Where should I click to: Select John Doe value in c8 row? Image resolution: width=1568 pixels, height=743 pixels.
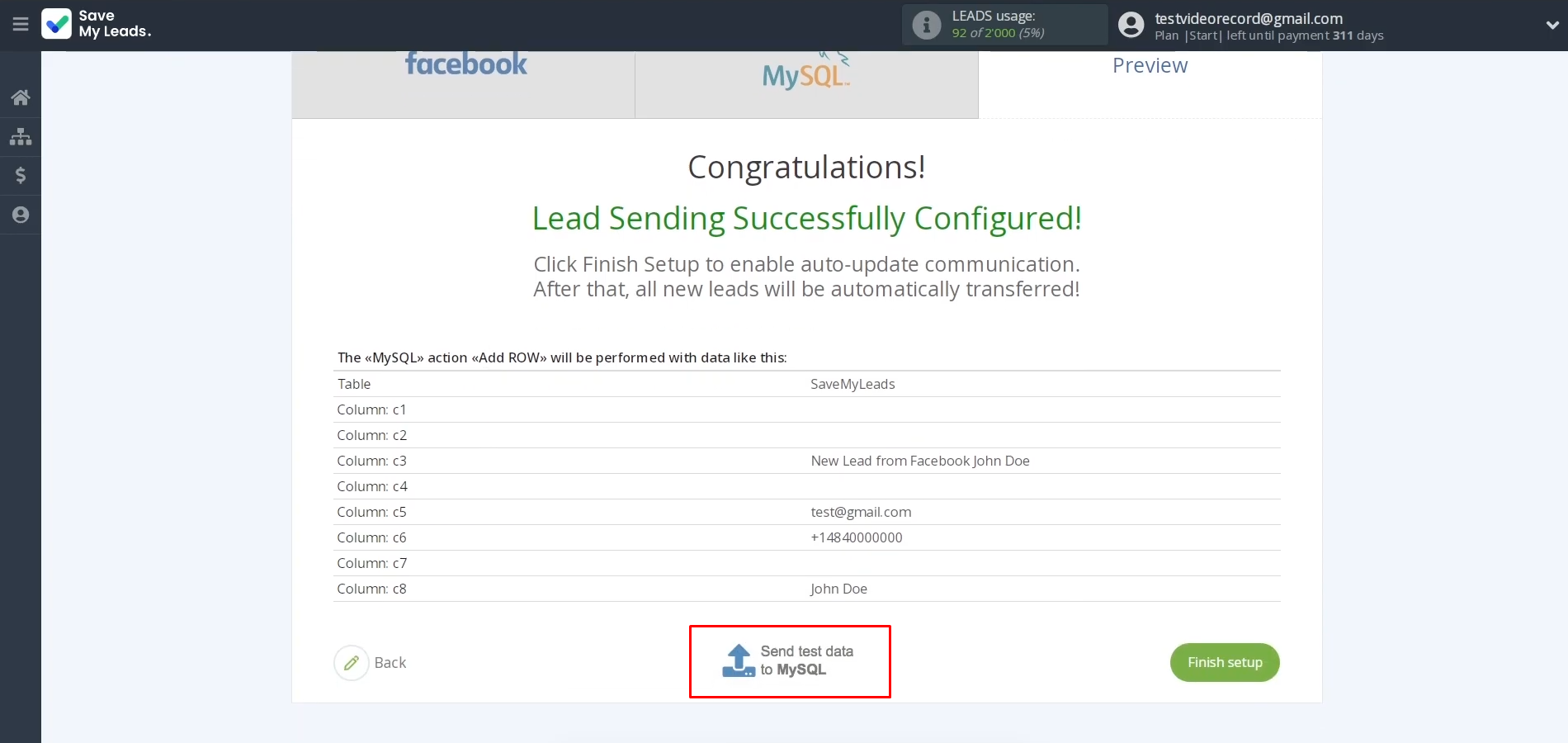[838, 589]
